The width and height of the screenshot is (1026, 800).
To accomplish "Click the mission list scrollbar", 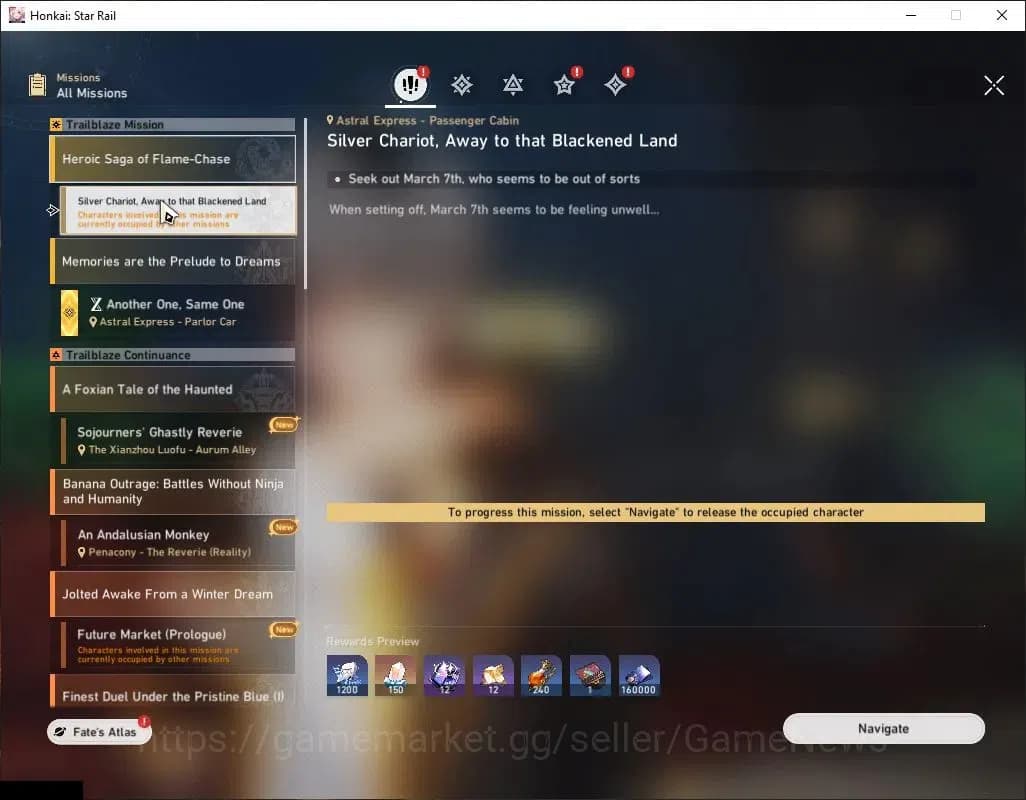I will 305,203.
